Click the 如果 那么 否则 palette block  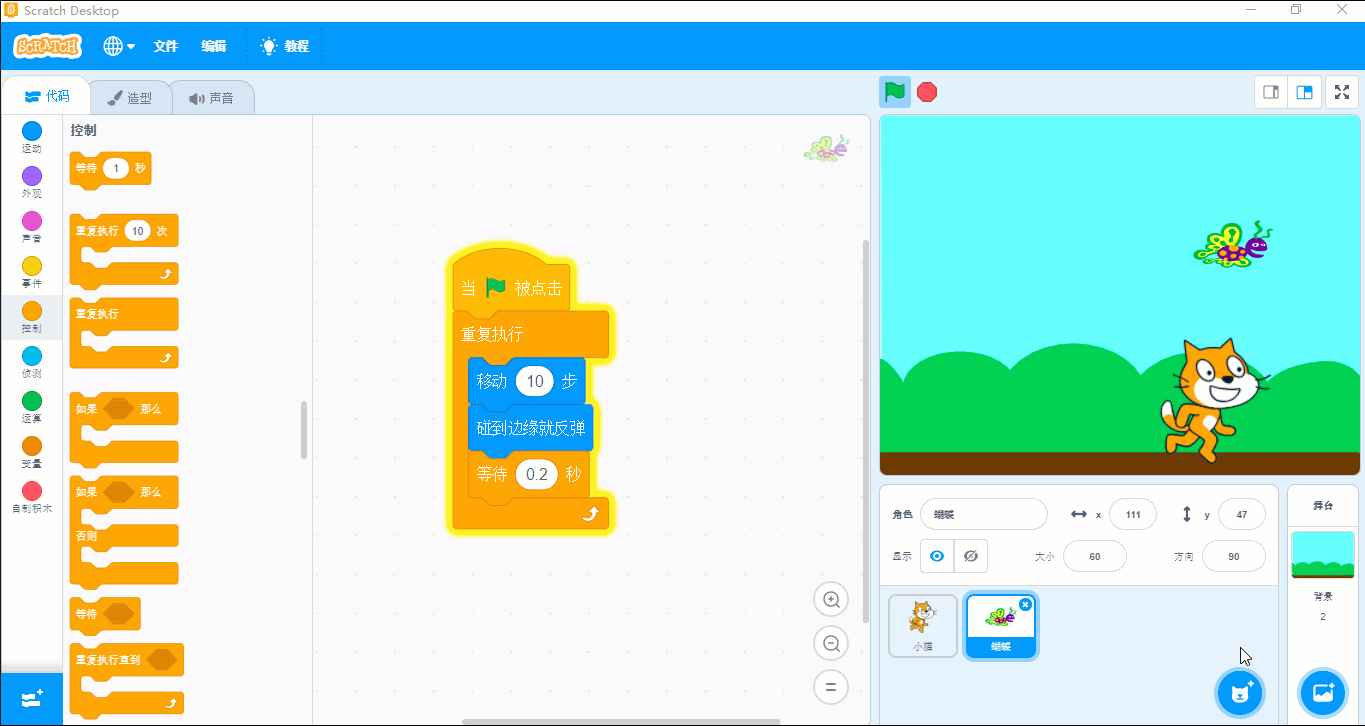click(x=123, y=531)
